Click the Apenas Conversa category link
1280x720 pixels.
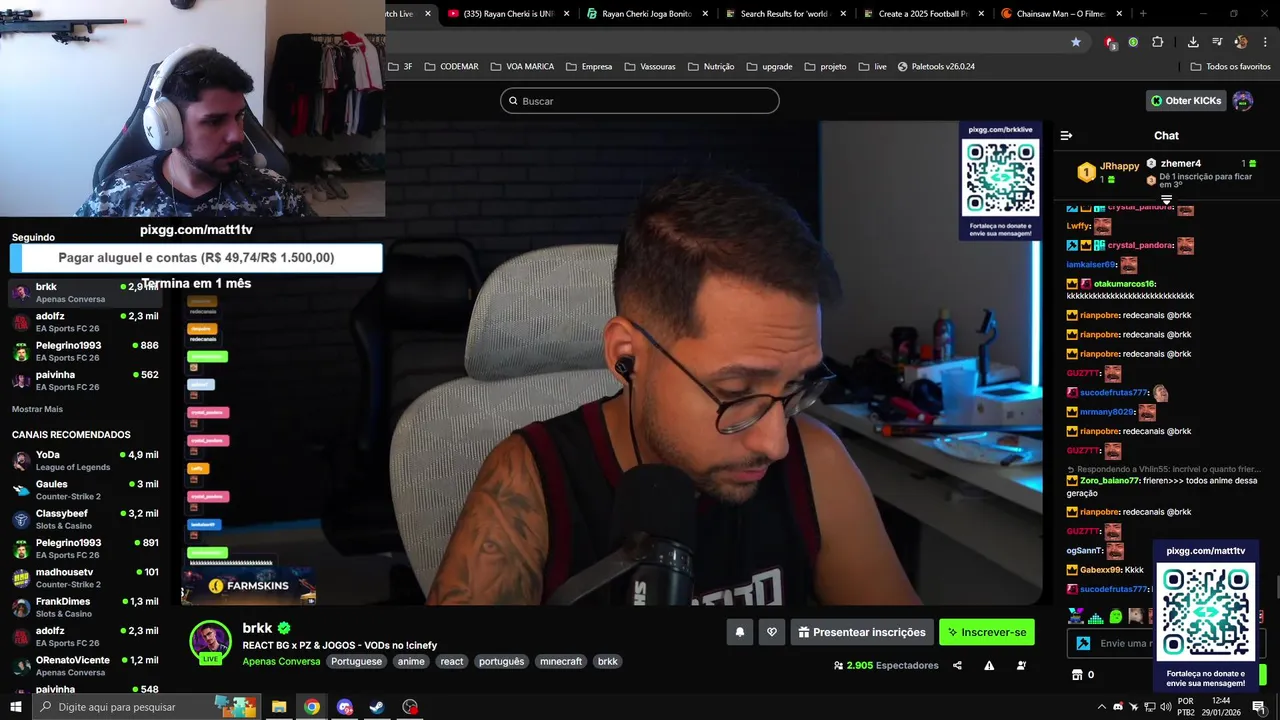[281, 661]
